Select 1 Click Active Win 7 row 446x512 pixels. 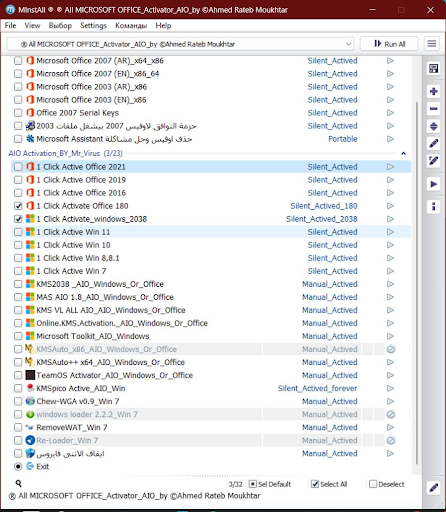pyautogui.click(x=211, y=271)
